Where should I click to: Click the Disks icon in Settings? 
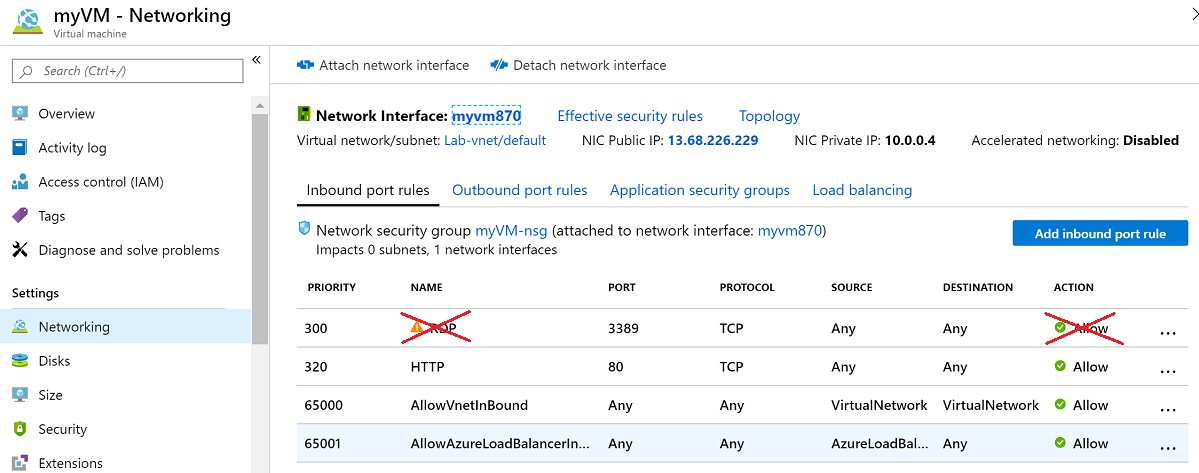[x=20, y=361]
